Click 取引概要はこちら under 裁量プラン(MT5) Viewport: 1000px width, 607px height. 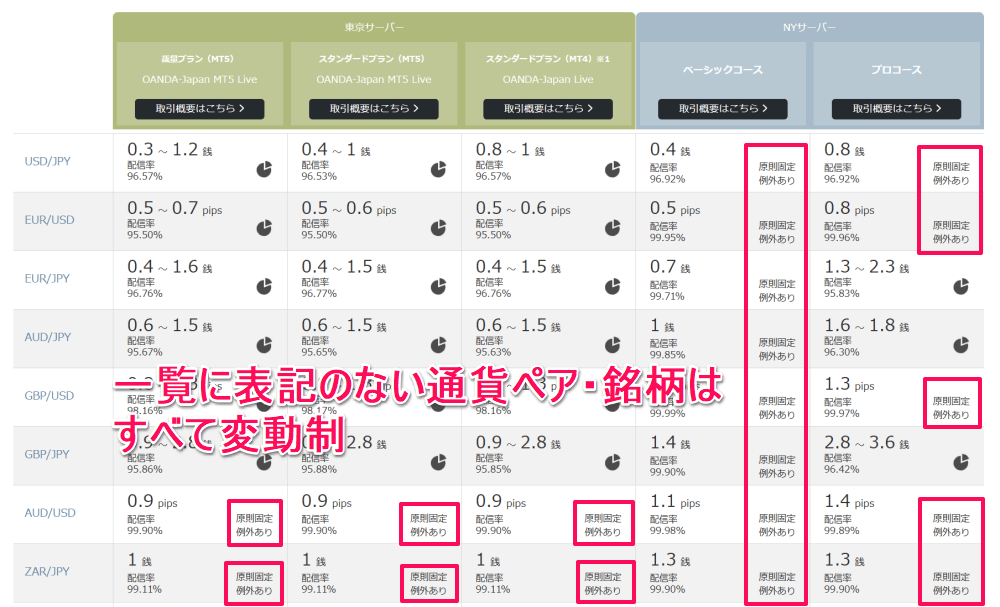tap(198, 108)
